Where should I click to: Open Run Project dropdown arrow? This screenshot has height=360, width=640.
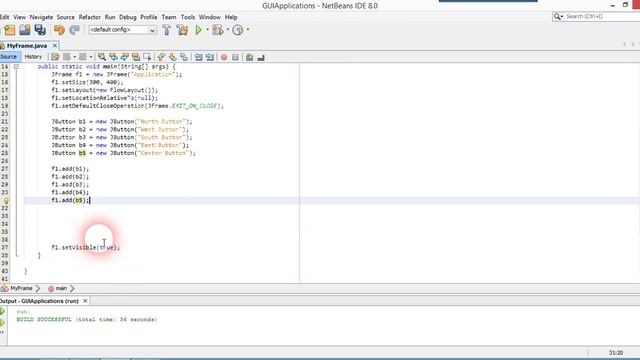pyautogui.click(x=207, y=29)
